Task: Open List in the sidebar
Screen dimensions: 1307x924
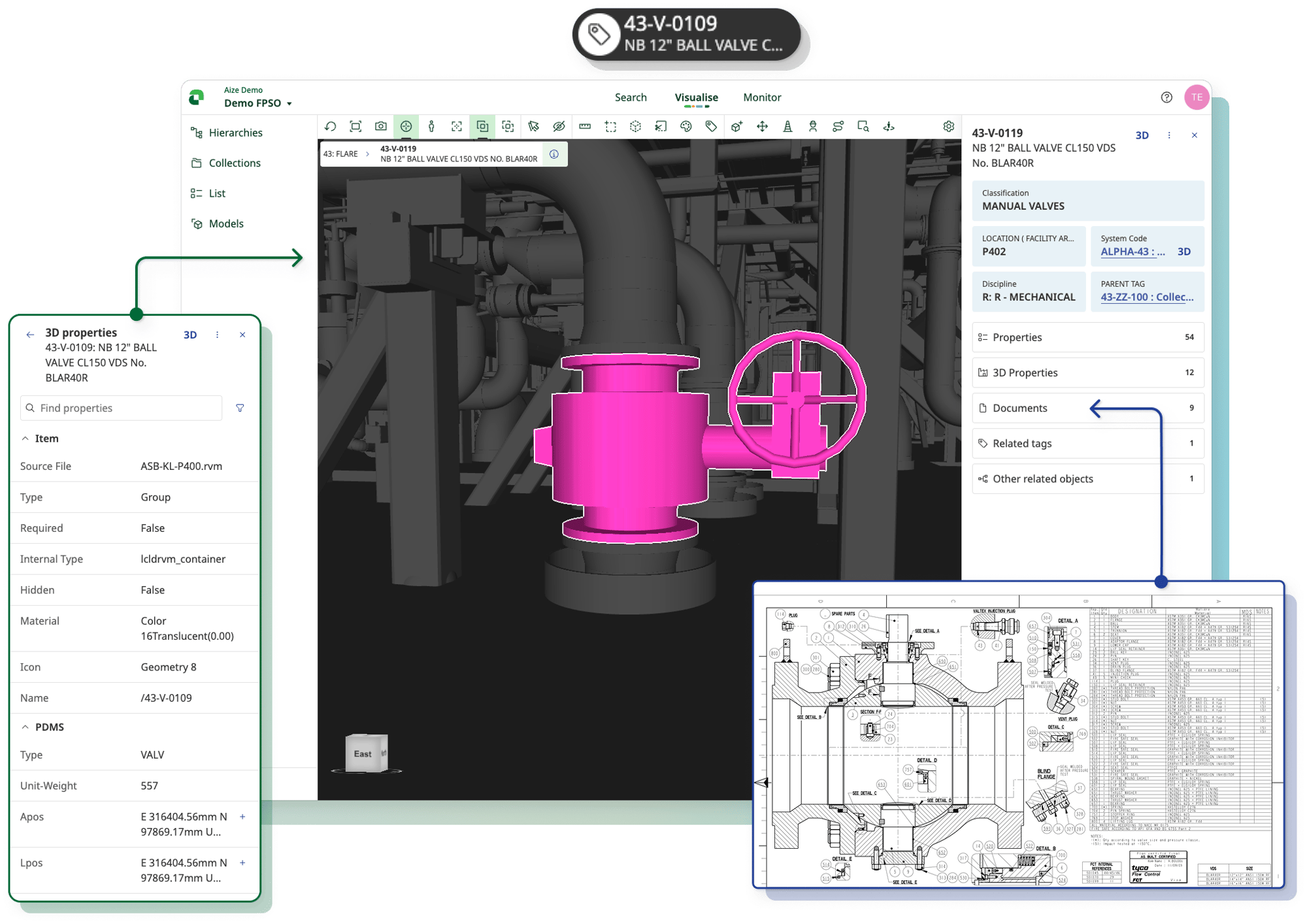Action: [x=208, y=193]
